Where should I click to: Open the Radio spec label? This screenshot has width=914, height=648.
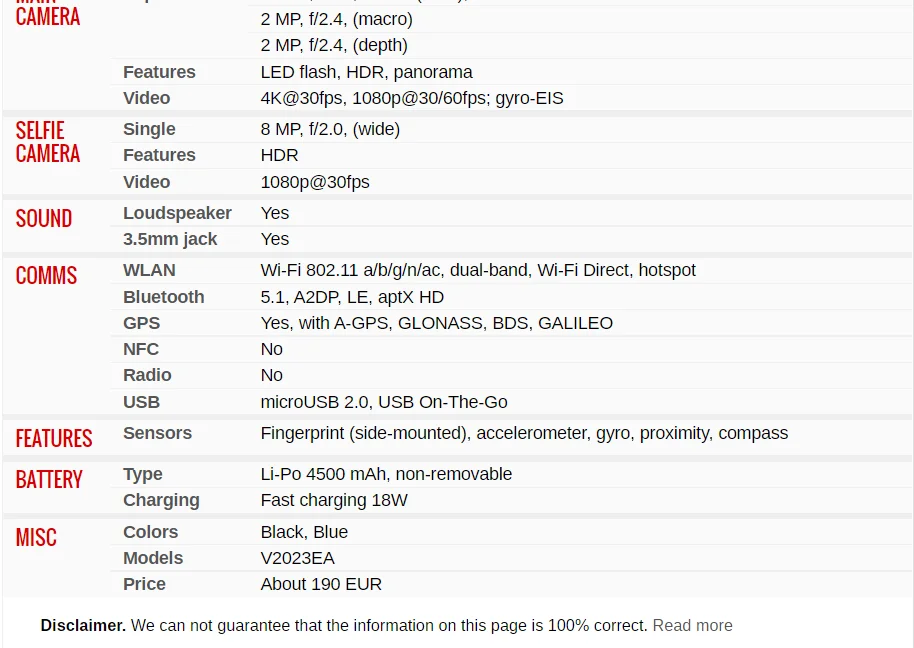coord(147,375)
